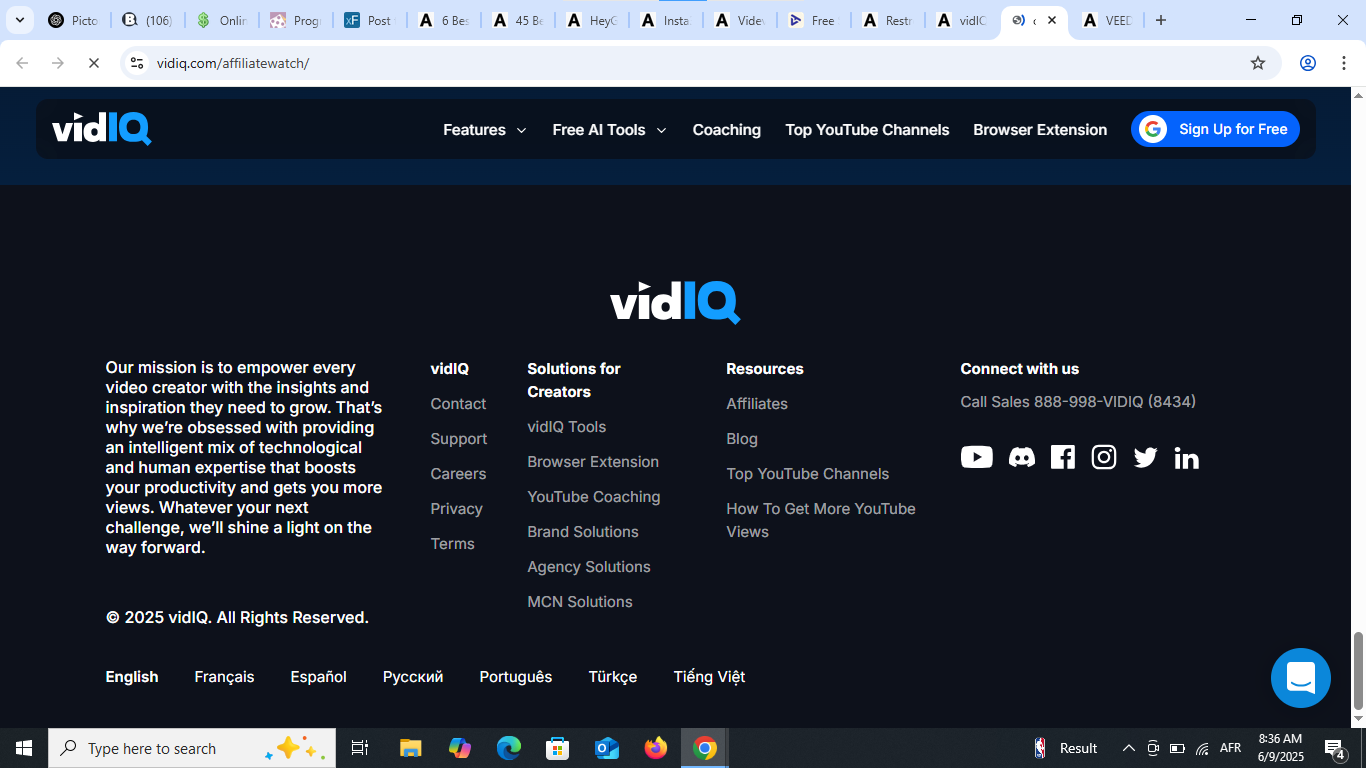Viewport: 1366px width, 768px height.
Task: Open vidIQ YouTube channel icon
Action: 976,457
